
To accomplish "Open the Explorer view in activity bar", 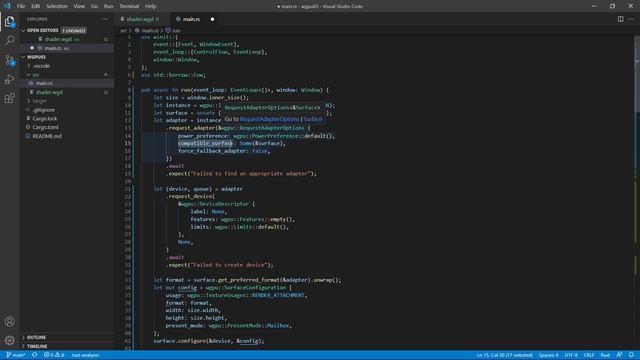I will click(9, 21).
